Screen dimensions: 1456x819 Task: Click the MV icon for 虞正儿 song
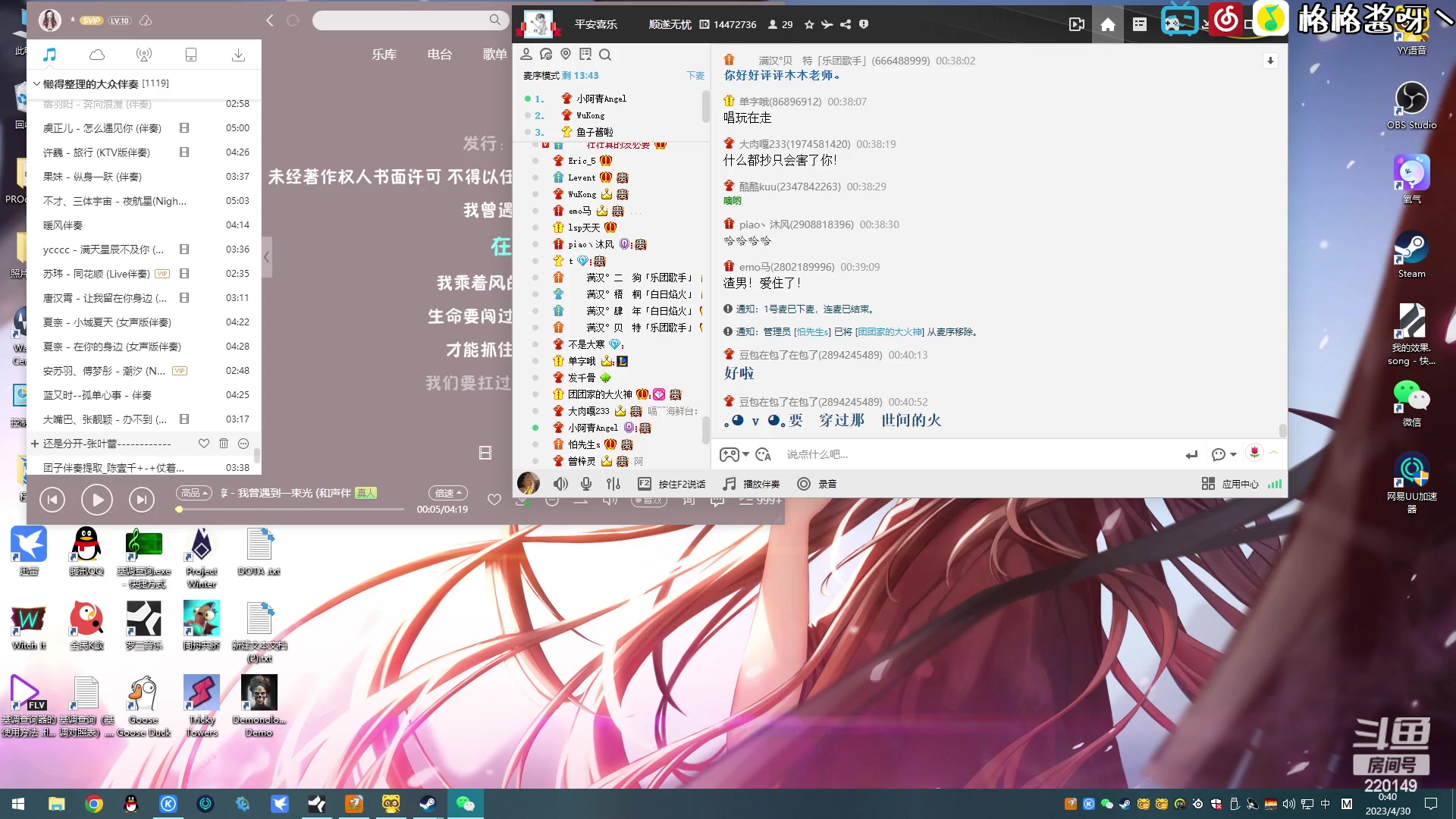(x=184, y=128)
